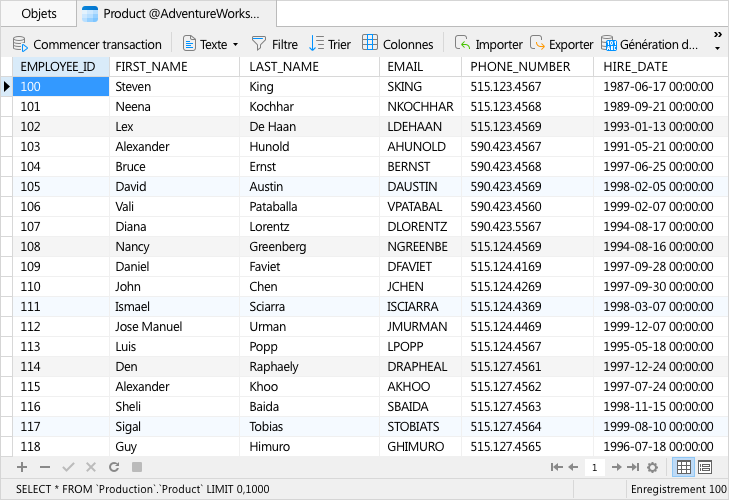Jump to the last page of records
Image resolution: width=729 pixels, height=500 pixels.
(x=634, y=467)
